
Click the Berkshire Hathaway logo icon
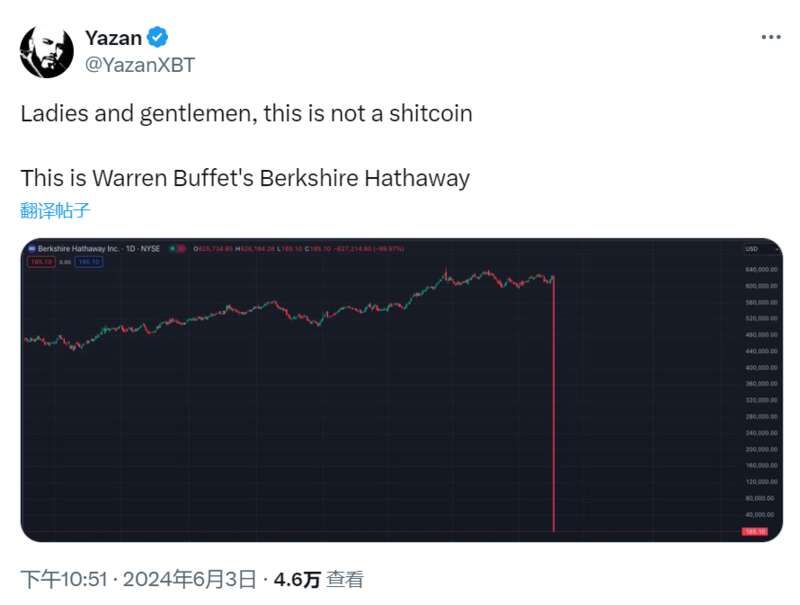click(33, 249)
